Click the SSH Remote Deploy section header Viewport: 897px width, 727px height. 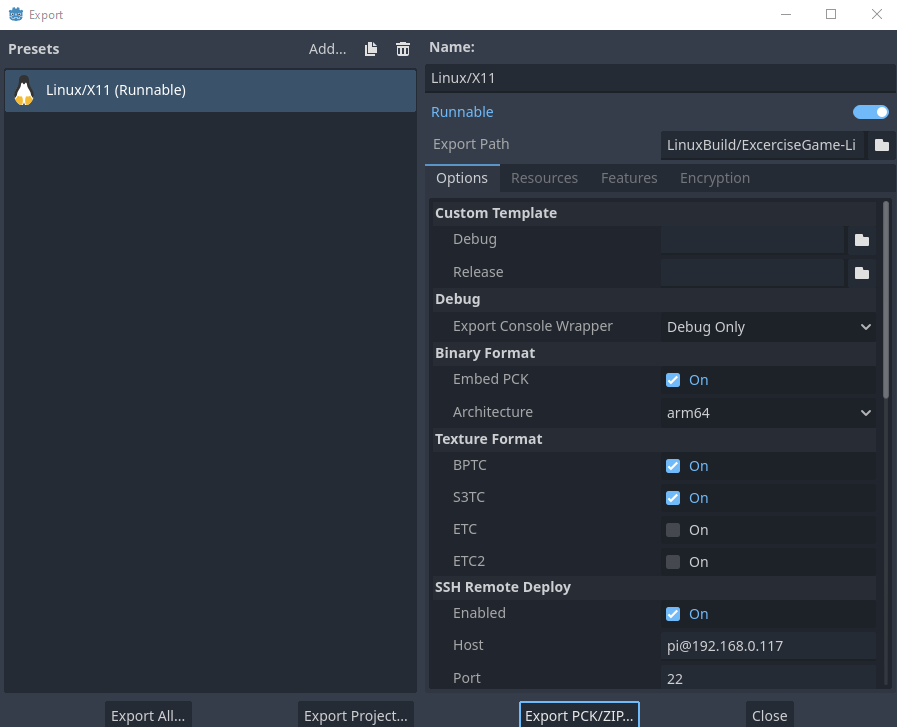[654, 587]
